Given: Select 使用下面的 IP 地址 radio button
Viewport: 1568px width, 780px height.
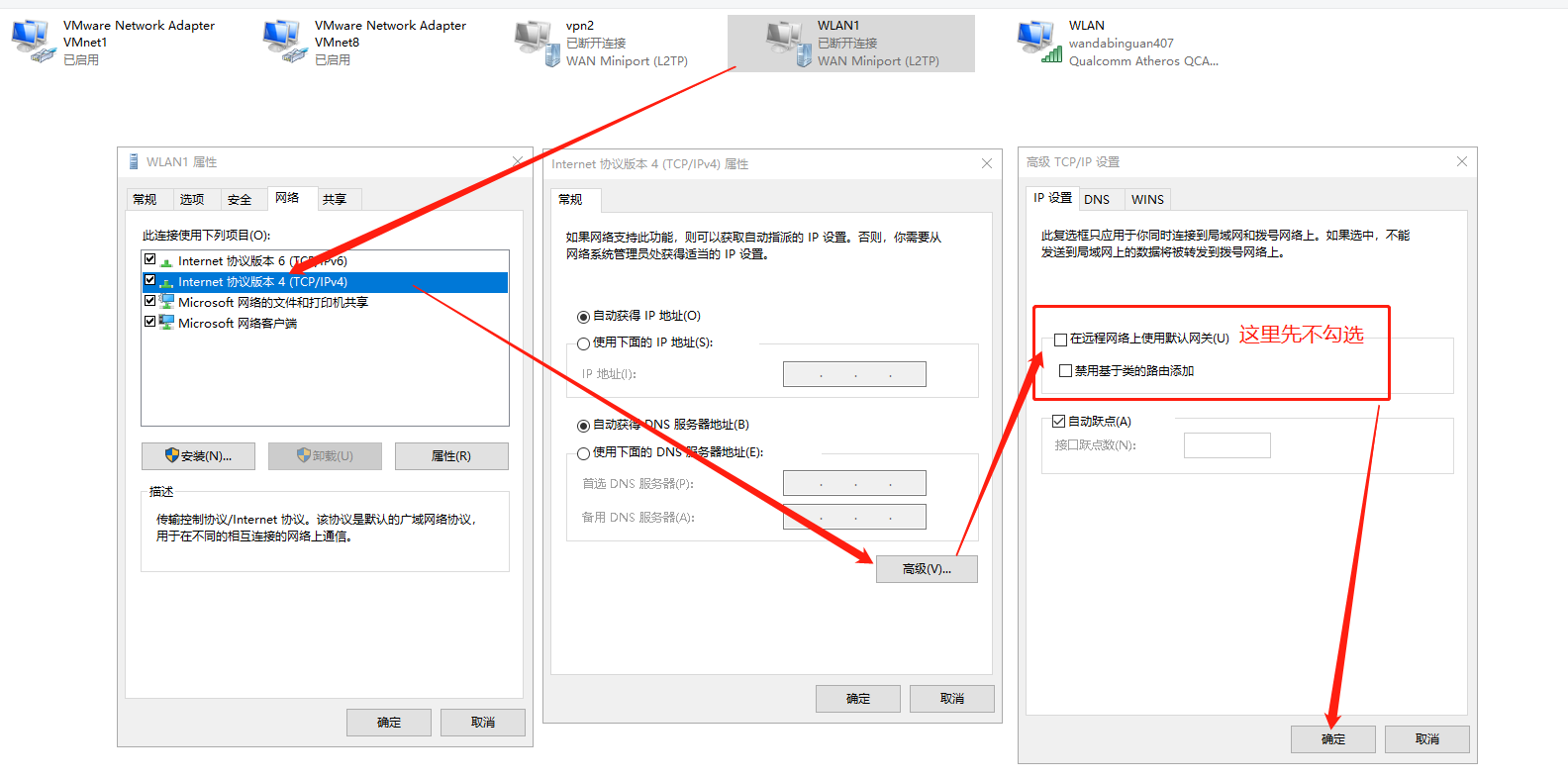Looking at the screenshot, I should click(583, 343).
